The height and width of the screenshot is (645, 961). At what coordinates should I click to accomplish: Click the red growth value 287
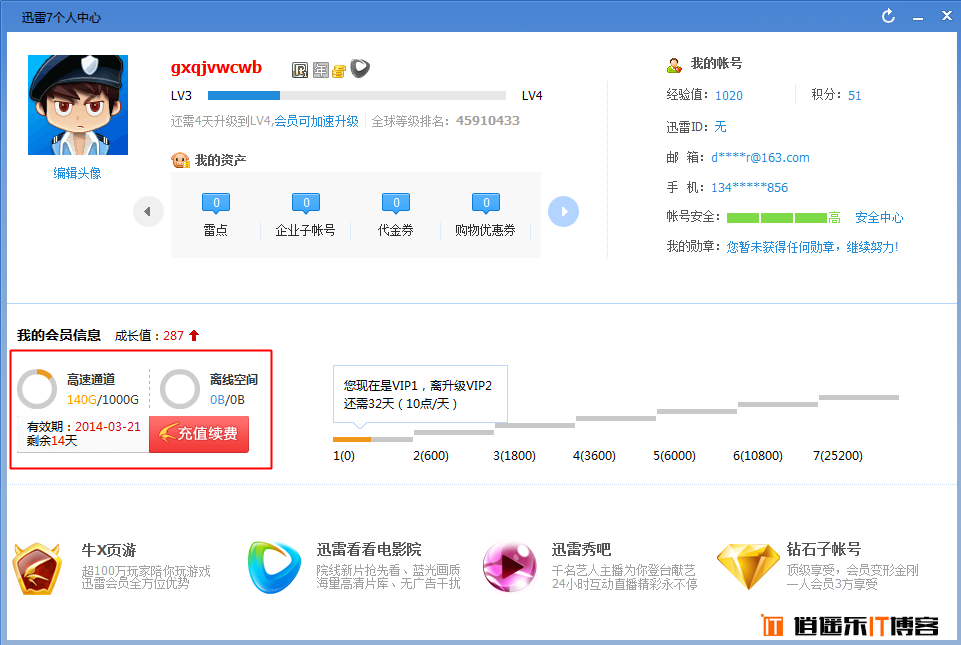(173, 336)
